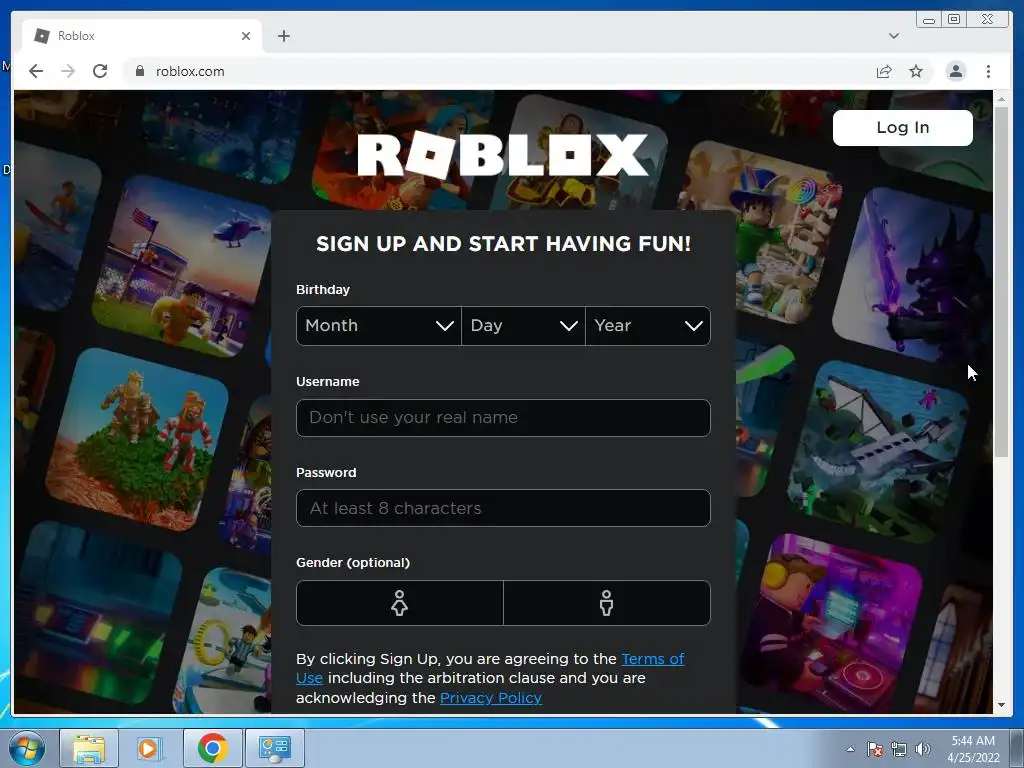The width and height of the screenshot is (1024, 768).
Task: Select the female gender icon
Action: tap(399, 603)
